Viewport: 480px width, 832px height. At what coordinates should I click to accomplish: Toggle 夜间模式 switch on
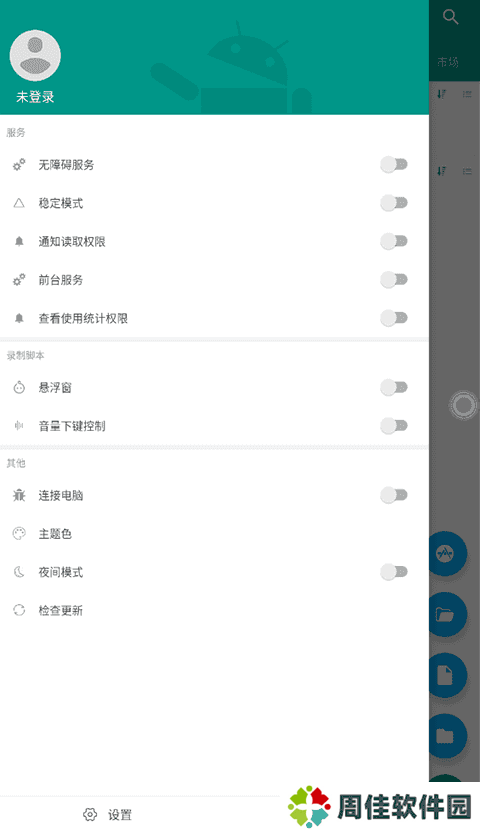[394, 571]
